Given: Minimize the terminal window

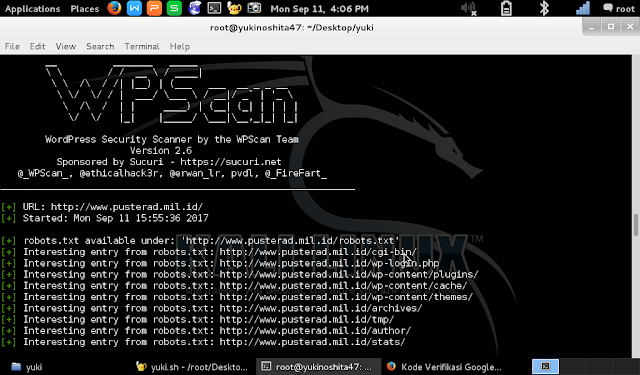Looking at the screenshot, I should click(x=591, y=27).
